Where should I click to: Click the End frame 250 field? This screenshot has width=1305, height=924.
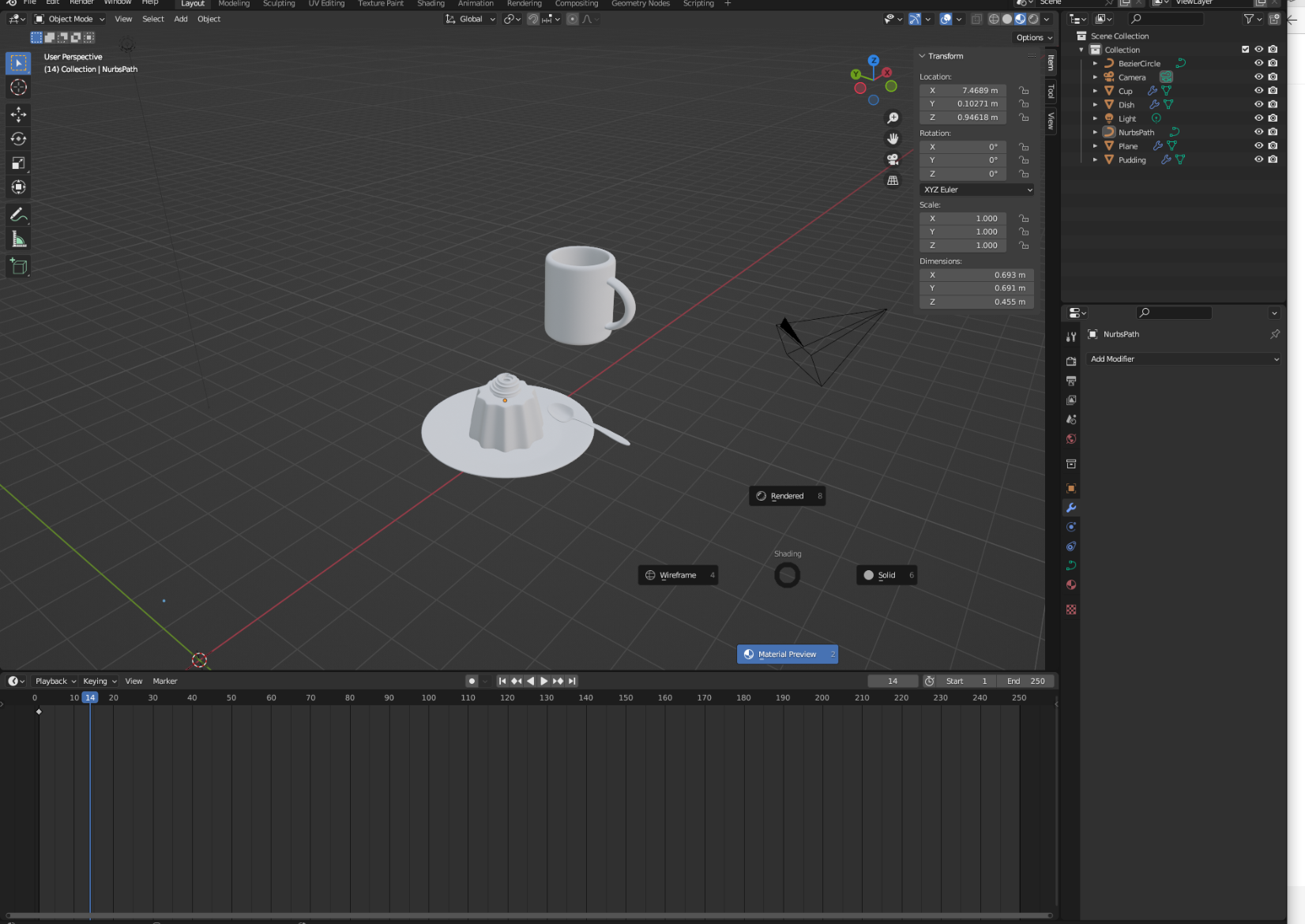pos(1026,681)
